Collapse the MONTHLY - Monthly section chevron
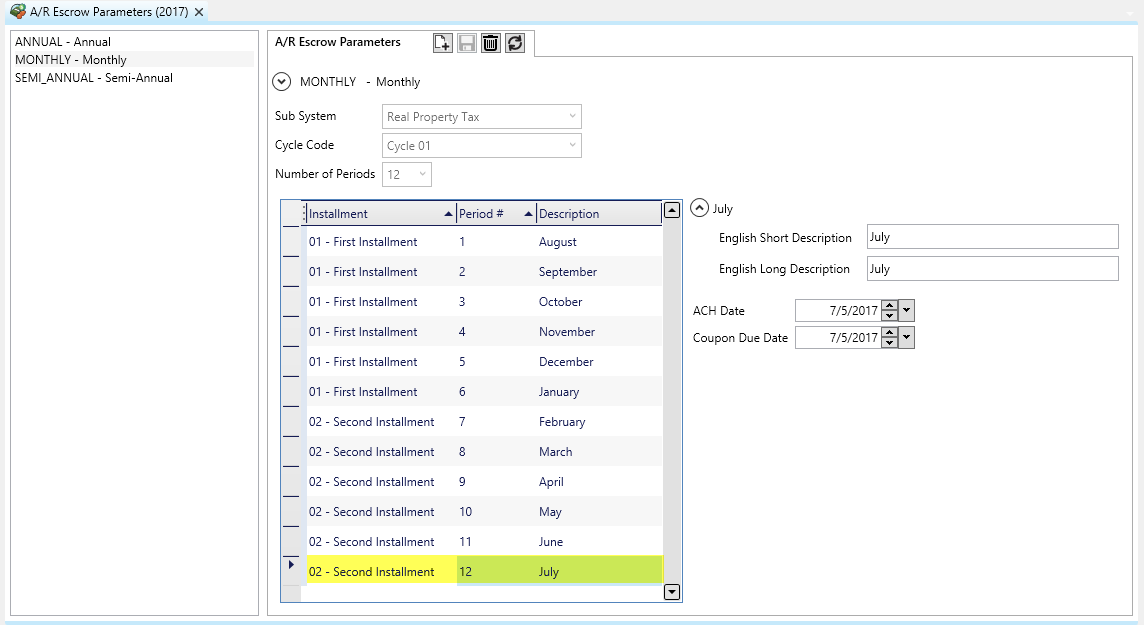Viewport: 1144px width, 625px height. click(x=282, y=82)
